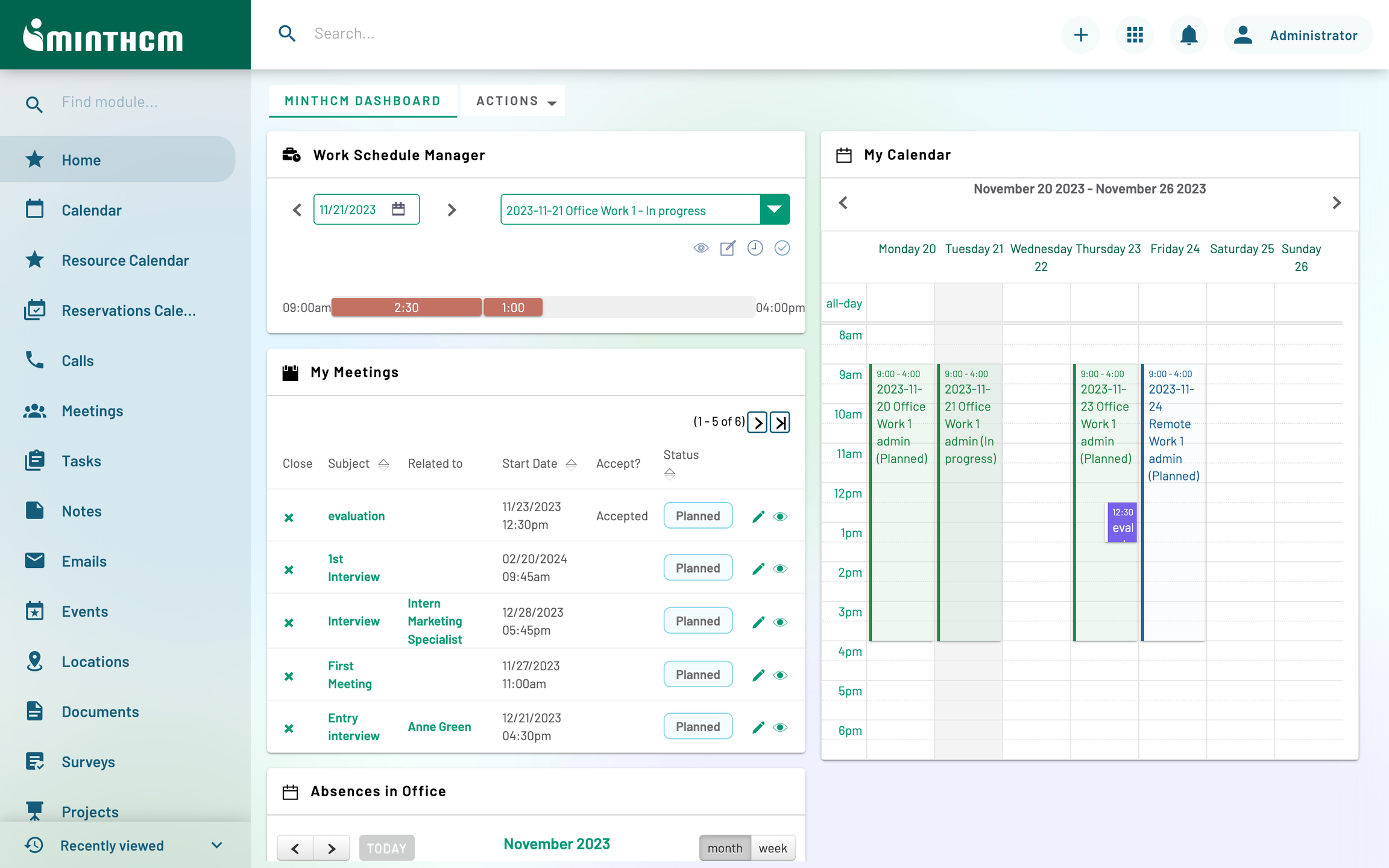Expand the Recently viewed section

pos(217,845)
